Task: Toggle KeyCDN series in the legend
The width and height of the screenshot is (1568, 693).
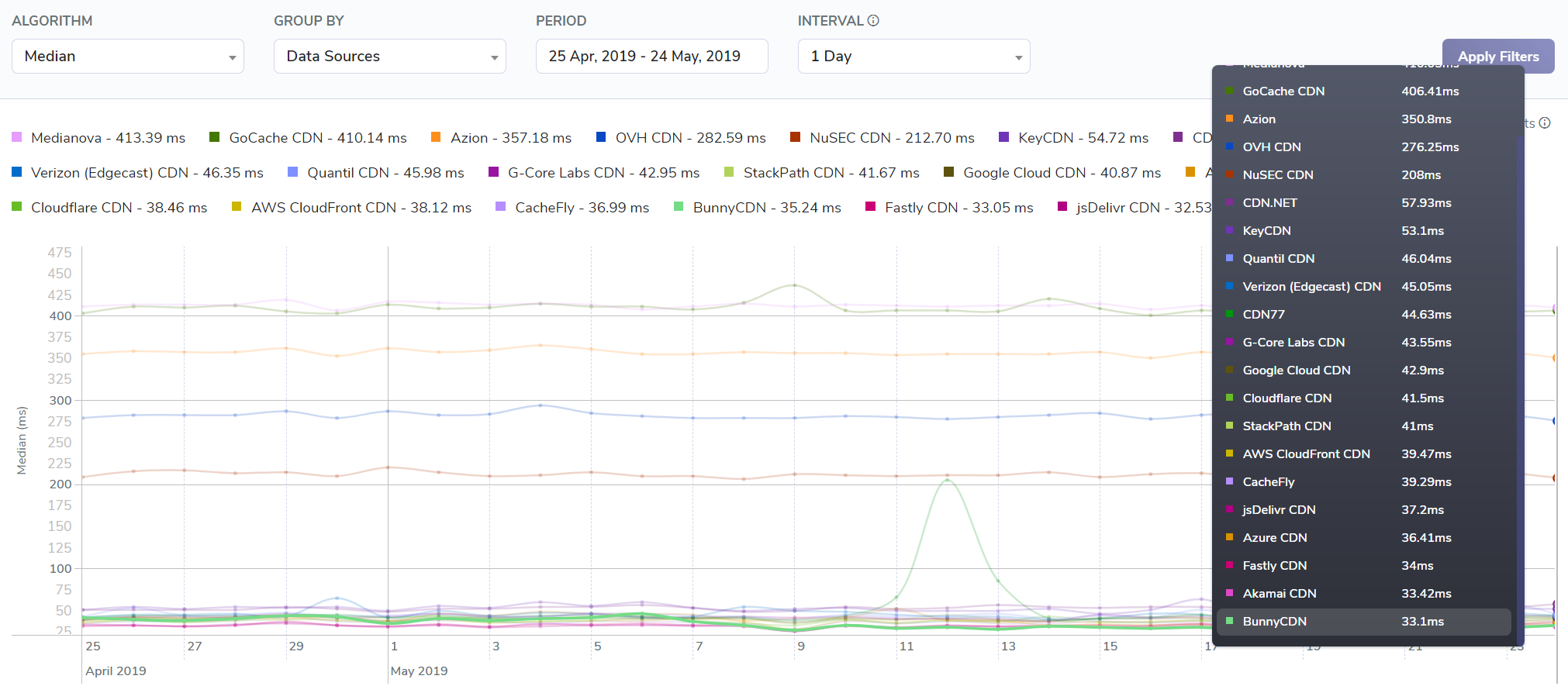Action: 1074,138
